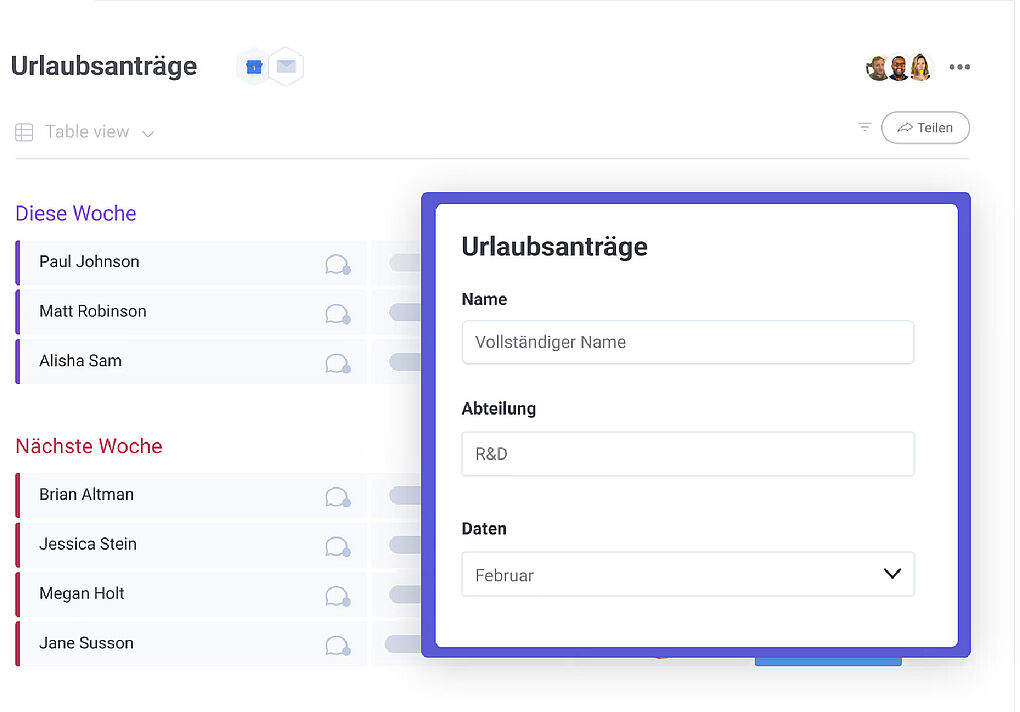Image resolution: width=1020 pixels, height=712 pixels.
Task: Click the Teilen share button
Action: (x=925, y=128)
